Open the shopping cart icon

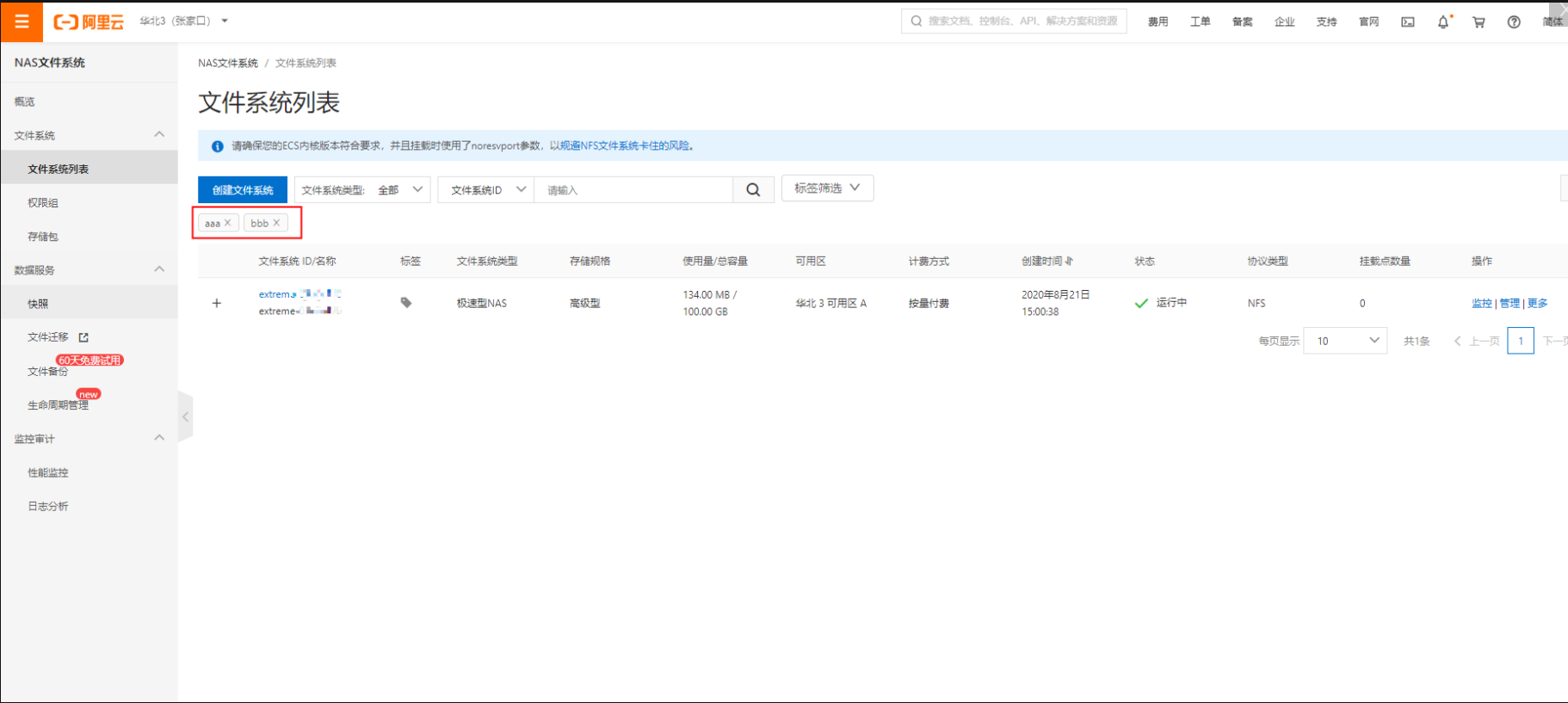1478,22
